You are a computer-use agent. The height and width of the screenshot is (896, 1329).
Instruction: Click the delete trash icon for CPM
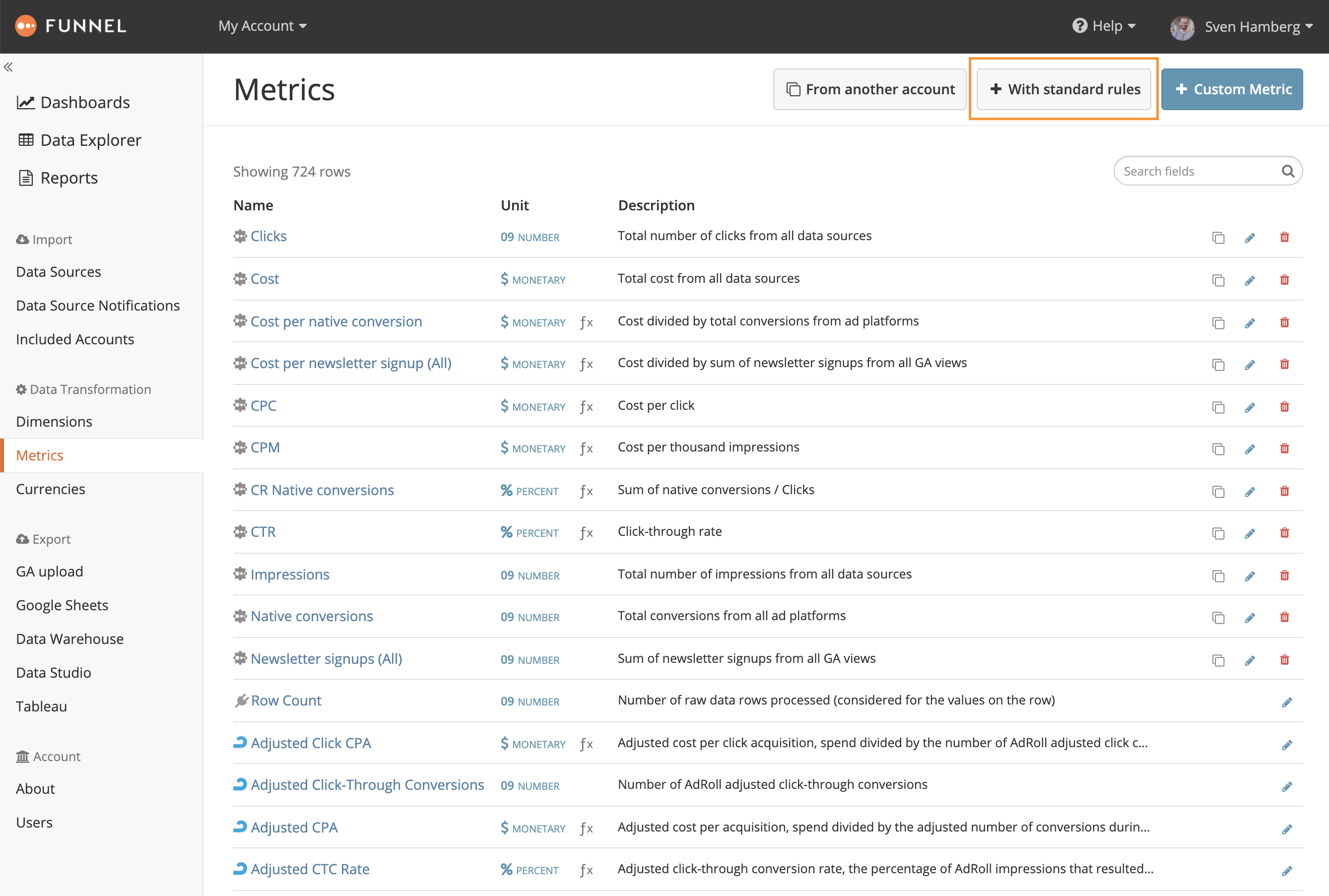[x=1284, y=448]
